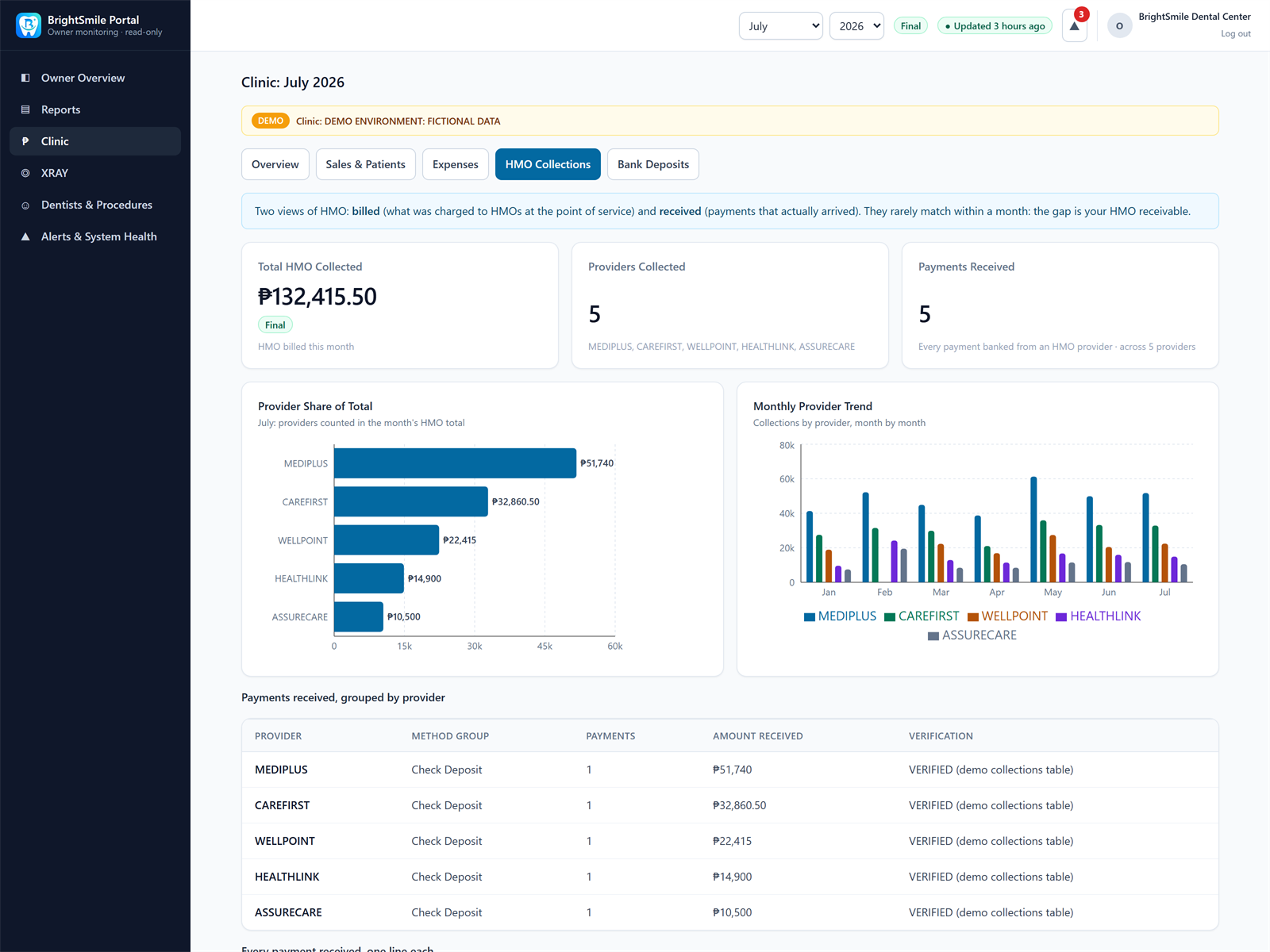Toggle CAREFIRST green legend swatch
The width and height of the screenshot is (1270, 952).
pyautogui.click(x=890, y=616)
